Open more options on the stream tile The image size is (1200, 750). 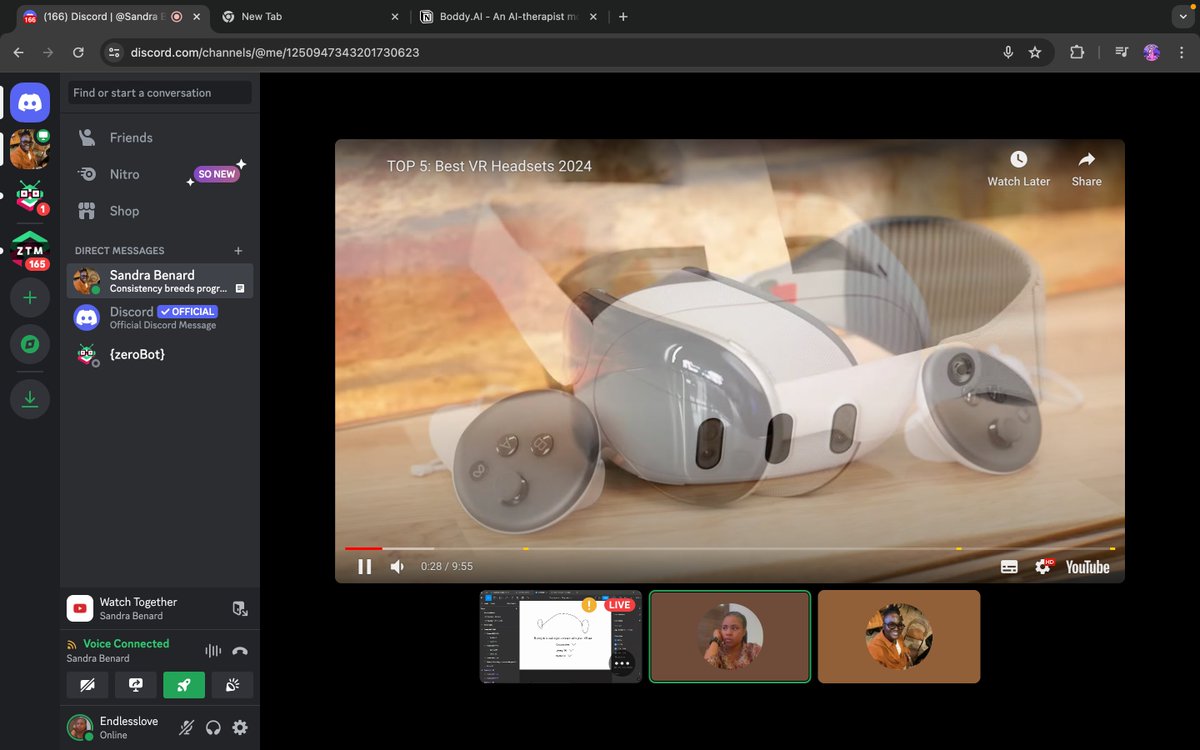[622, 662]
